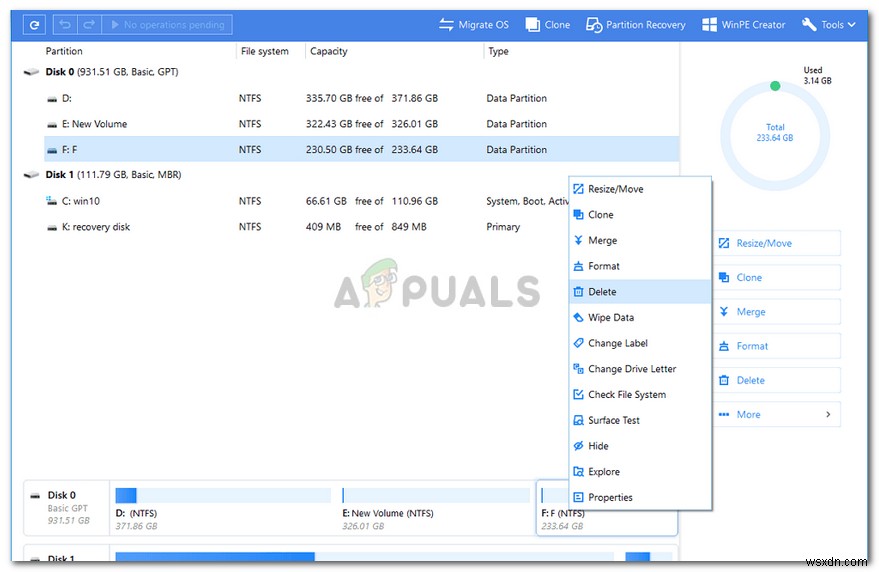Click the Merge button in right panel
This screenshot has width=879, height=572.
(x=777, y=312)
